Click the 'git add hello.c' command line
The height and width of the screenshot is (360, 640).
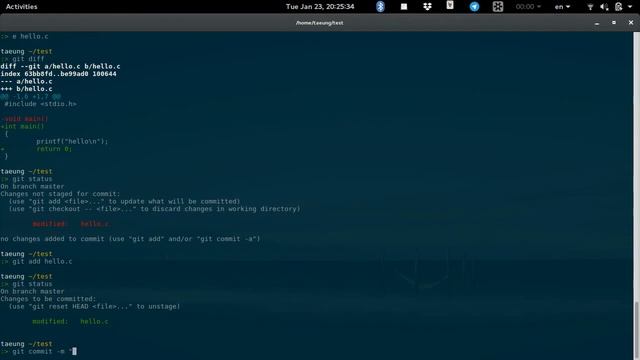37,261
